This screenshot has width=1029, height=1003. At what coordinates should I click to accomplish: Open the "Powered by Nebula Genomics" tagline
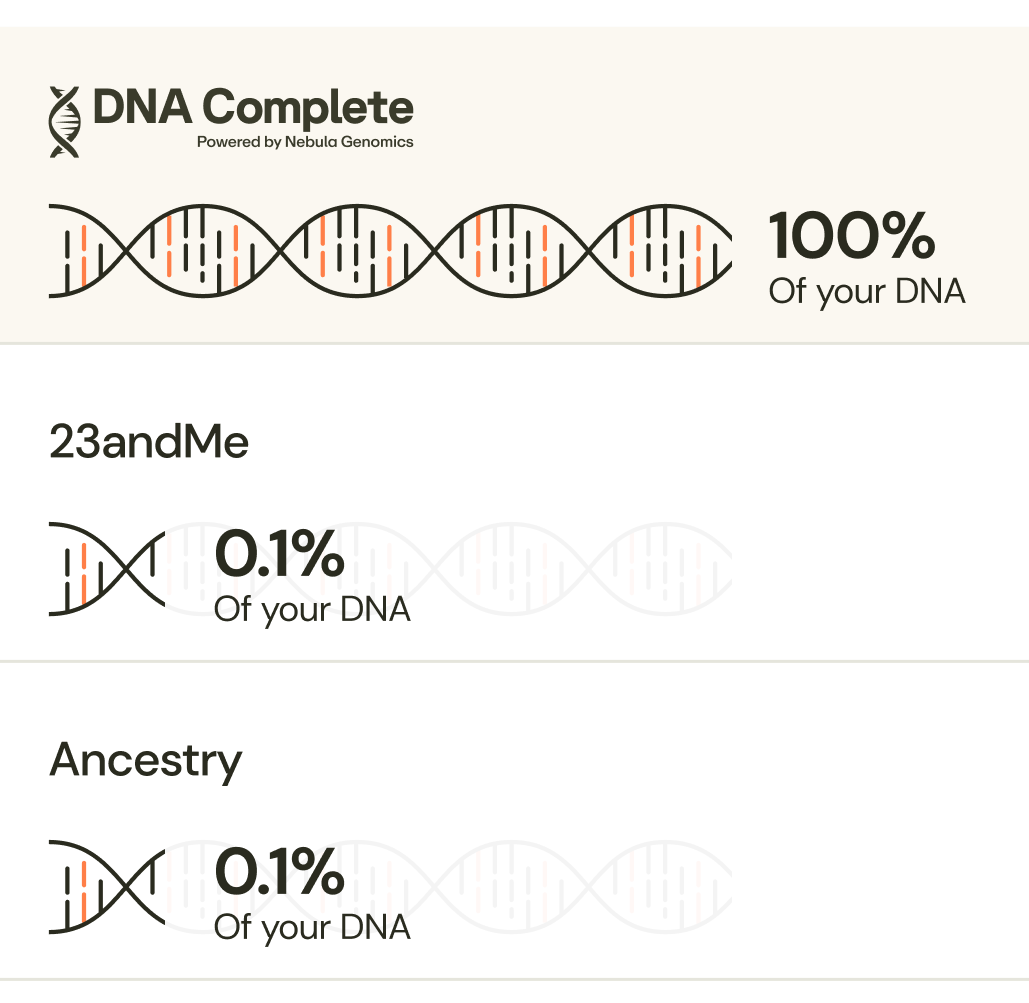[305, 142]
